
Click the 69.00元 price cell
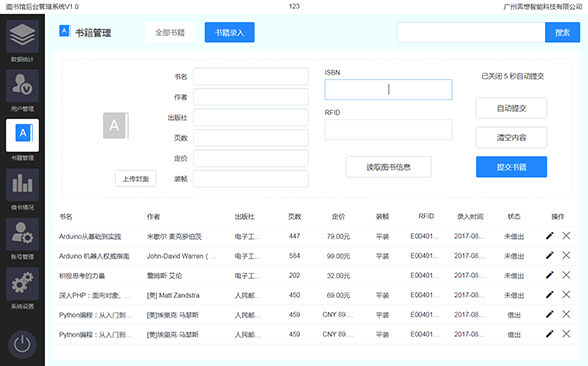338,296
